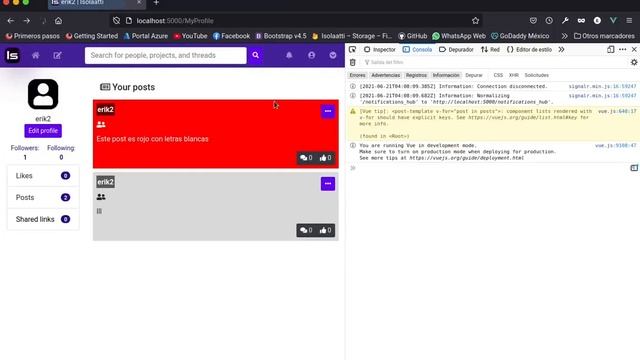Screen dimensions: 640x360
Task: Switch to the Red devtools tab
Action: click(x=490, y=49)
